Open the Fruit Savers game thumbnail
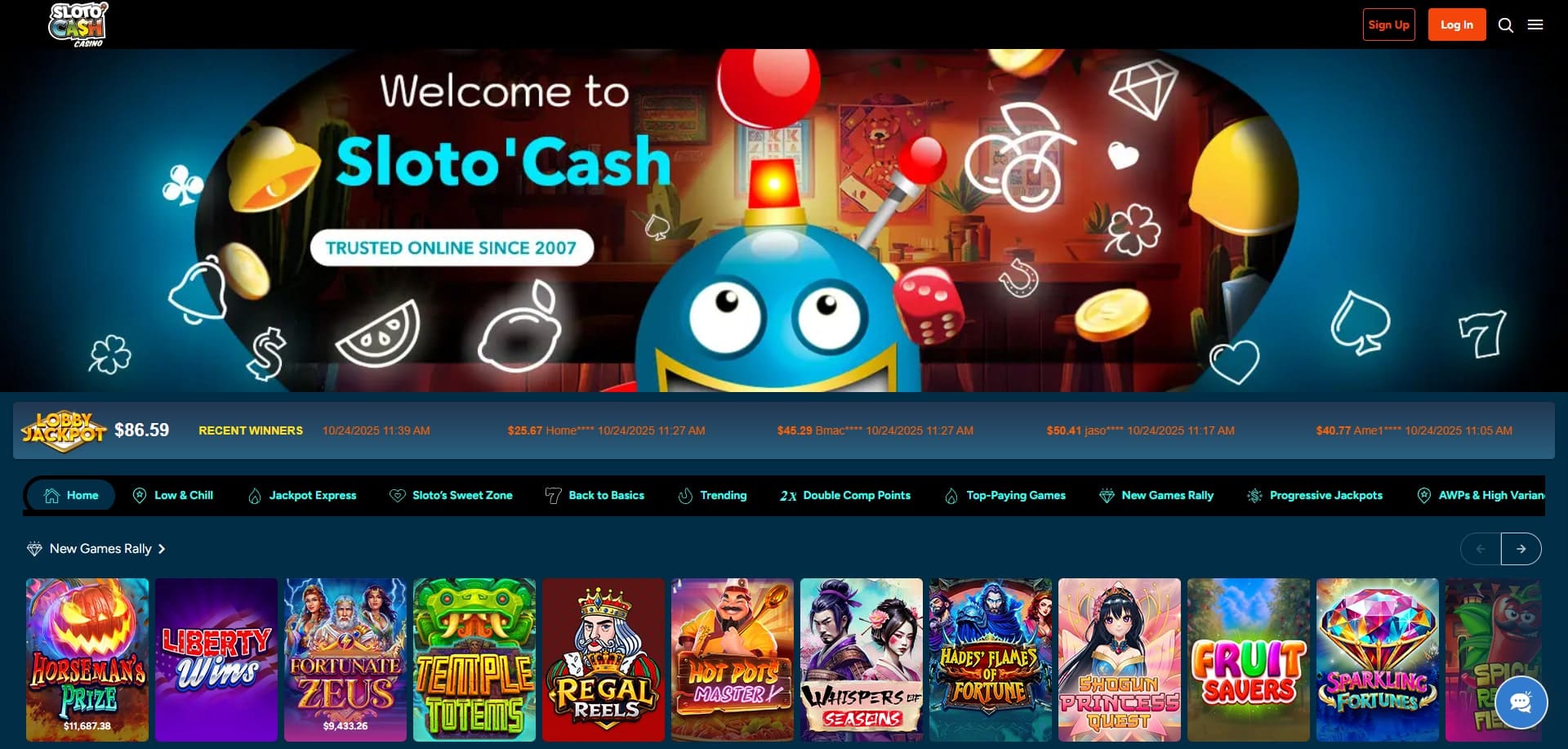1568x749 pixels. coord(1249,660)
